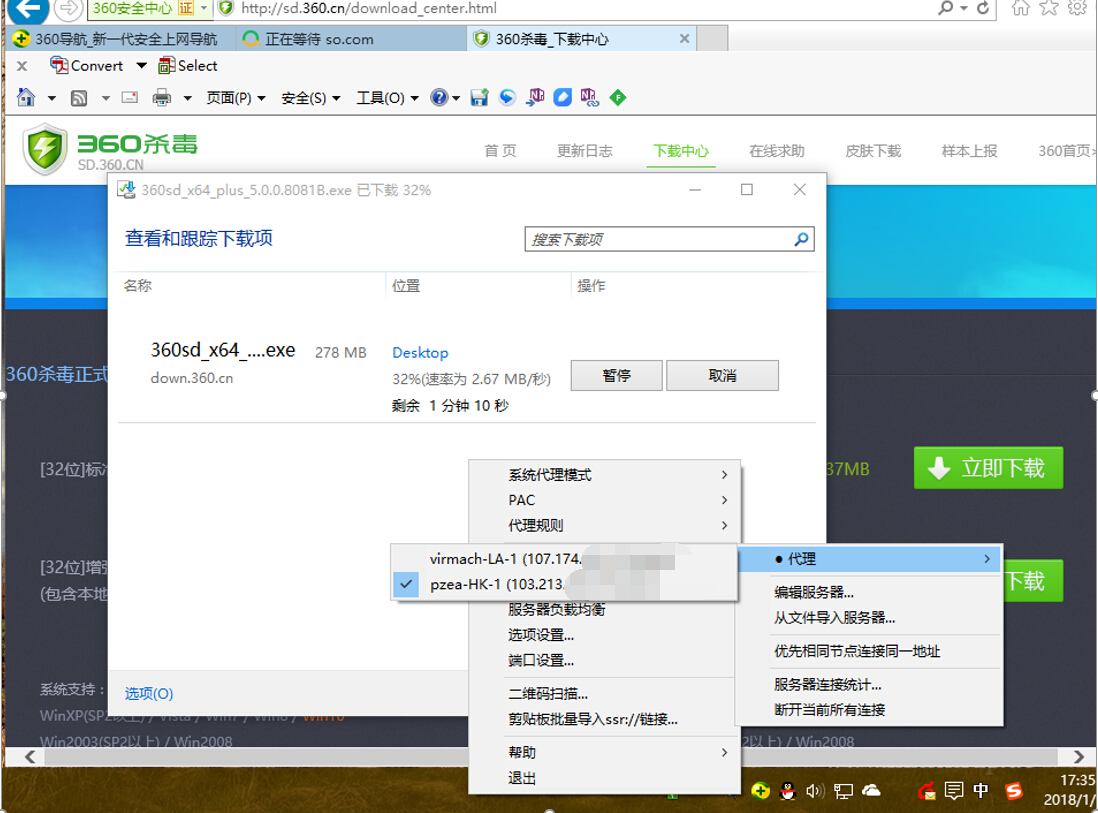
Task: Click the blue help question mark icon
Action: (438, 97)
